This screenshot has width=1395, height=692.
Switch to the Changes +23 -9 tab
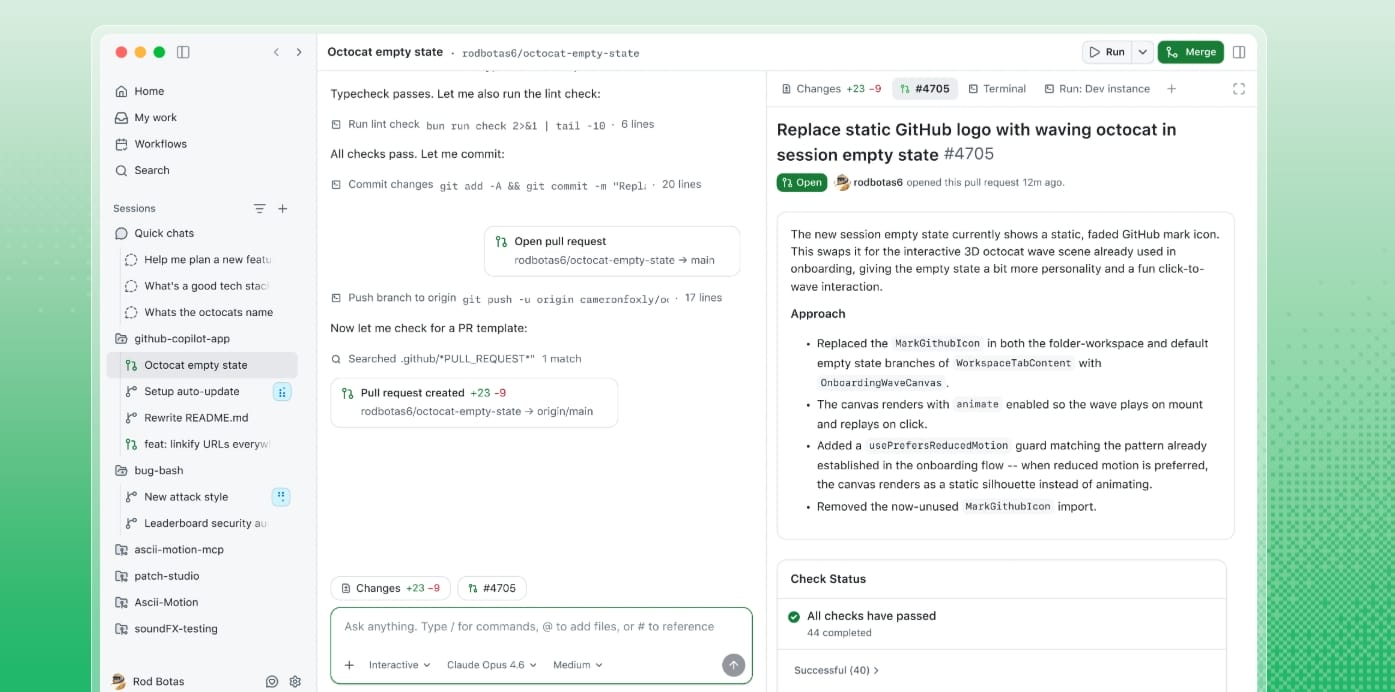pos(831,89)
